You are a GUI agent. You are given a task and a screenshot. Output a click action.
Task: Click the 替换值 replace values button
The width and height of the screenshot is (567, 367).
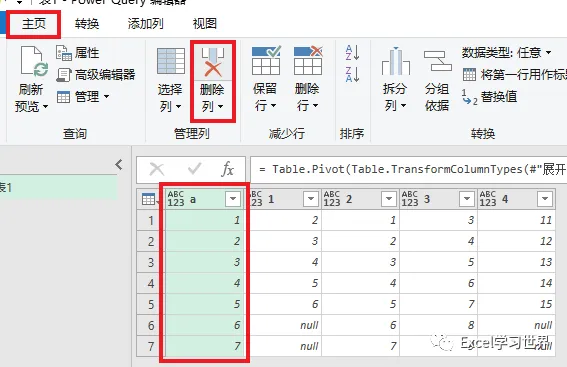tap(489, 97)
